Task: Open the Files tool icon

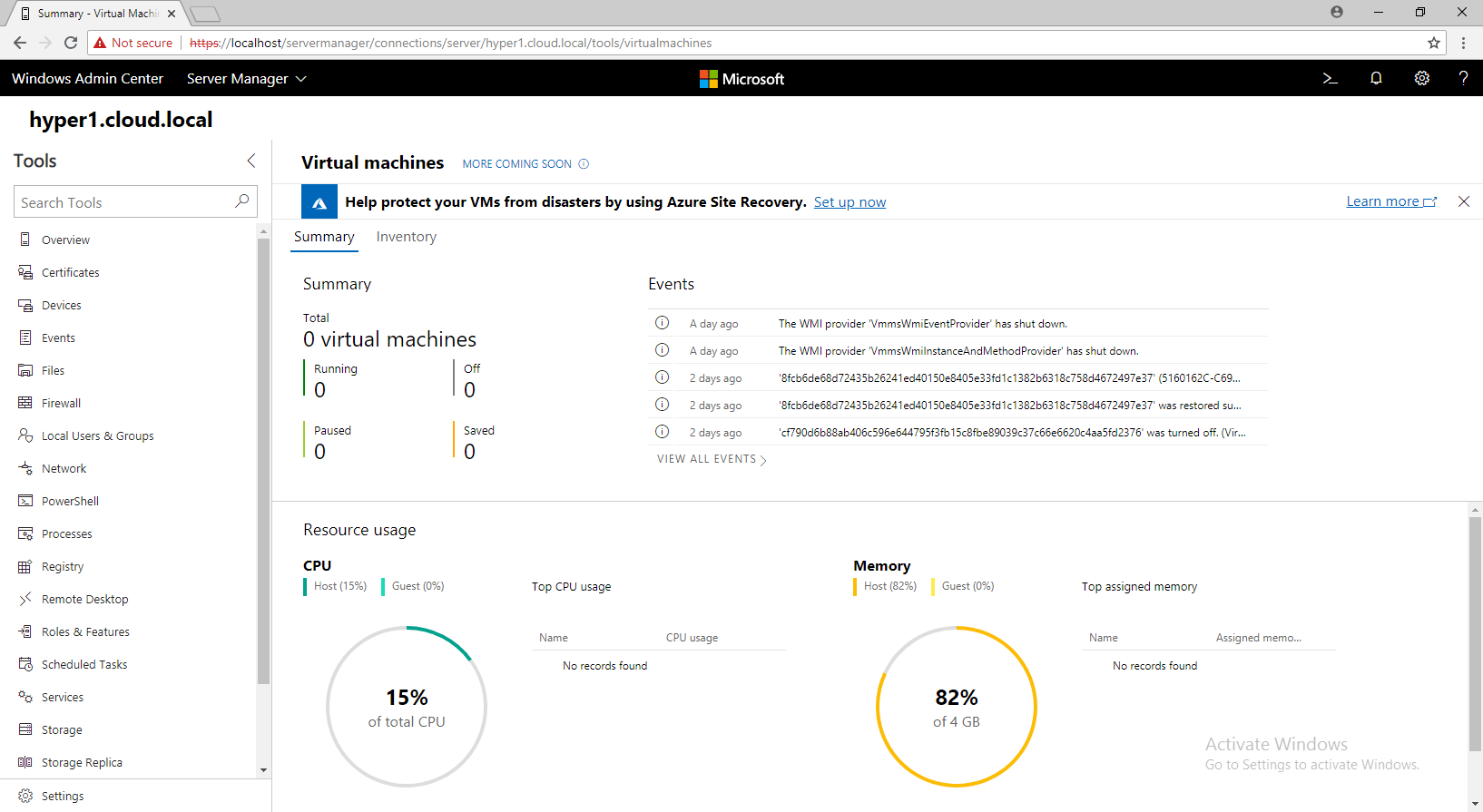Action: [x=25, y=370]
